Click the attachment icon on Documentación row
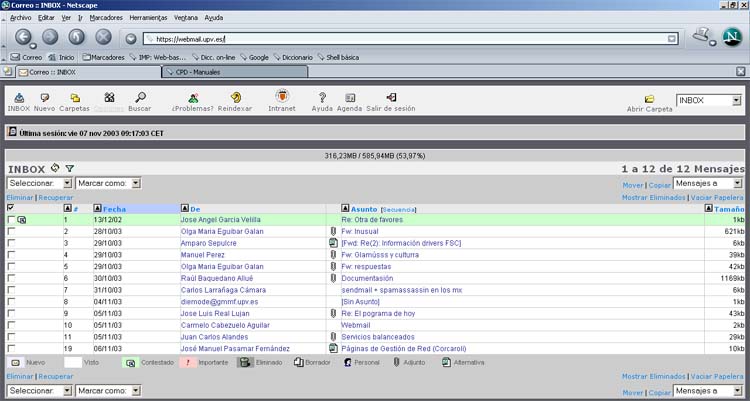The height and width of the screenshot is (401, 750). (333, 278)
